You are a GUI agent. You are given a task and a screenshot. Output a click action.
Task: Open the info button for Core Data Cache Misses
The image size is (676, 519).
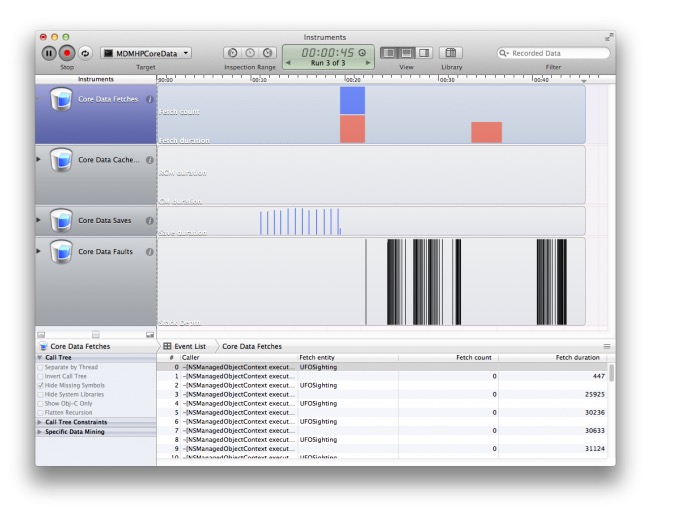(150, 160)
